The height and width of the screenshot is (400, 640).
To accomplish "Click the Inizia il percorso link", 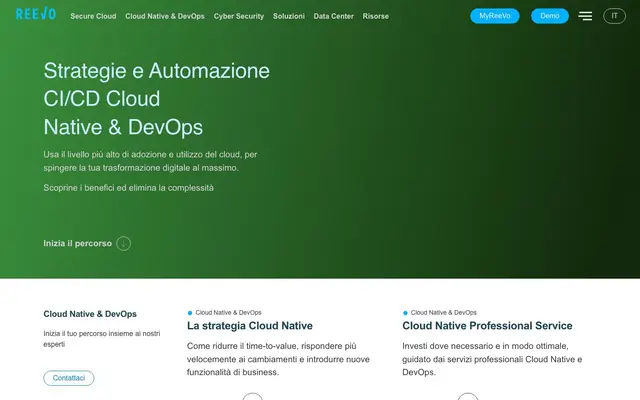I will [x=78, y=243].
